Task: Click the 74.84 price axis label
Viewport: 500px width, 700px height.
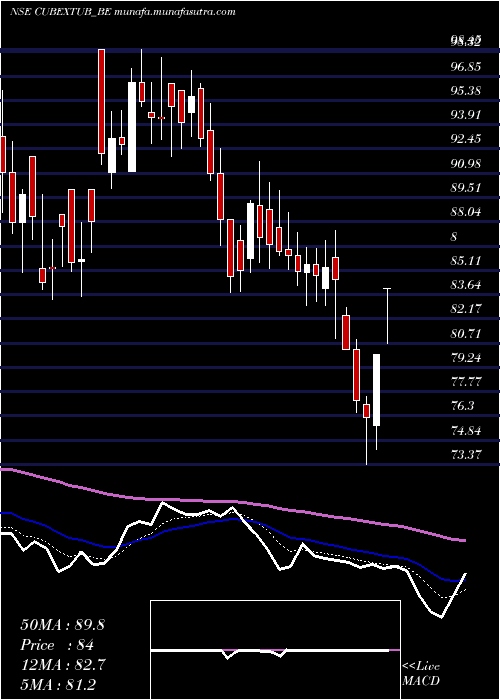Action: point(466,431)
